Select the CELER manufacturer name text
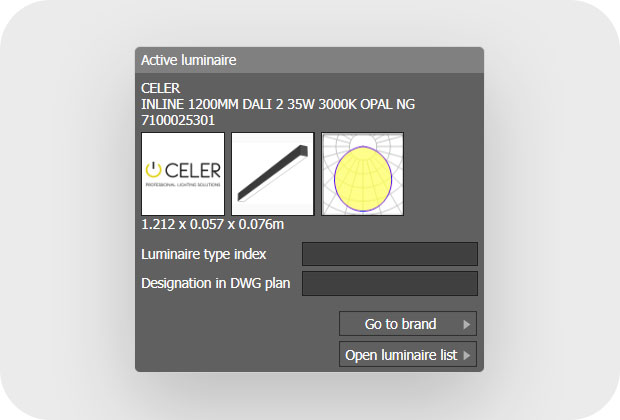Screen dimensions: 620x420 (161, 88)
